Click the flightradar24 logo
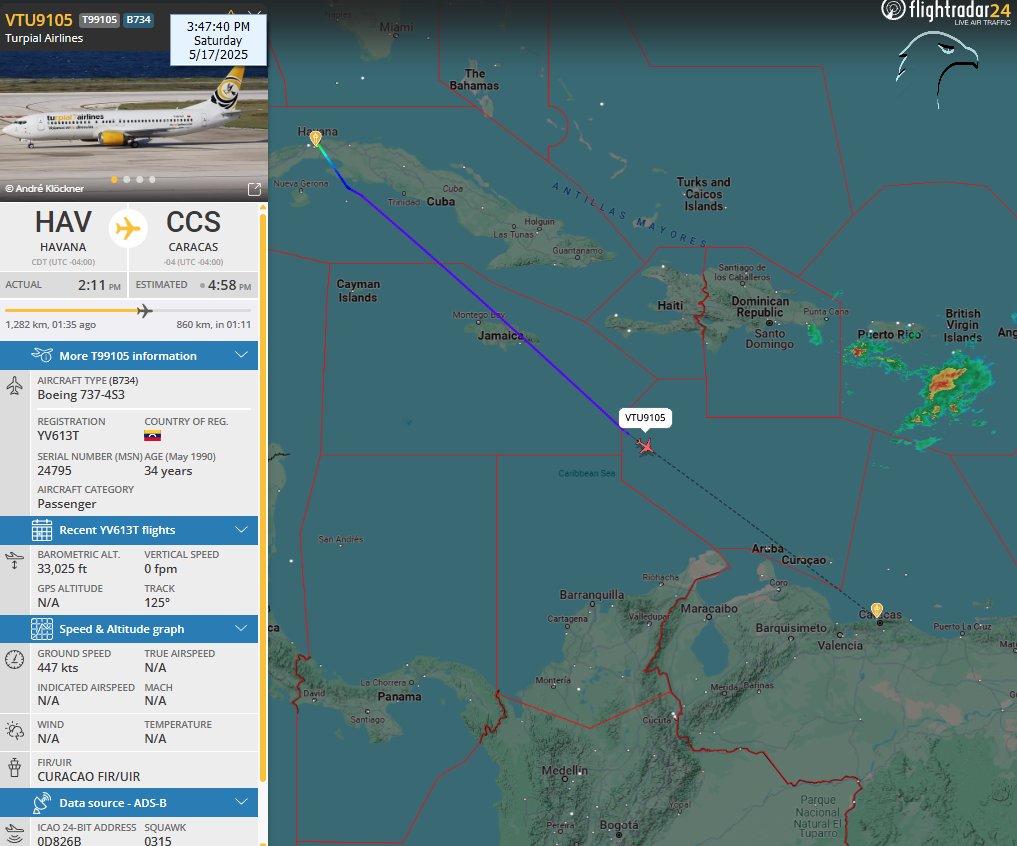This screenshot has height=846, width=1017. [946, 12]
